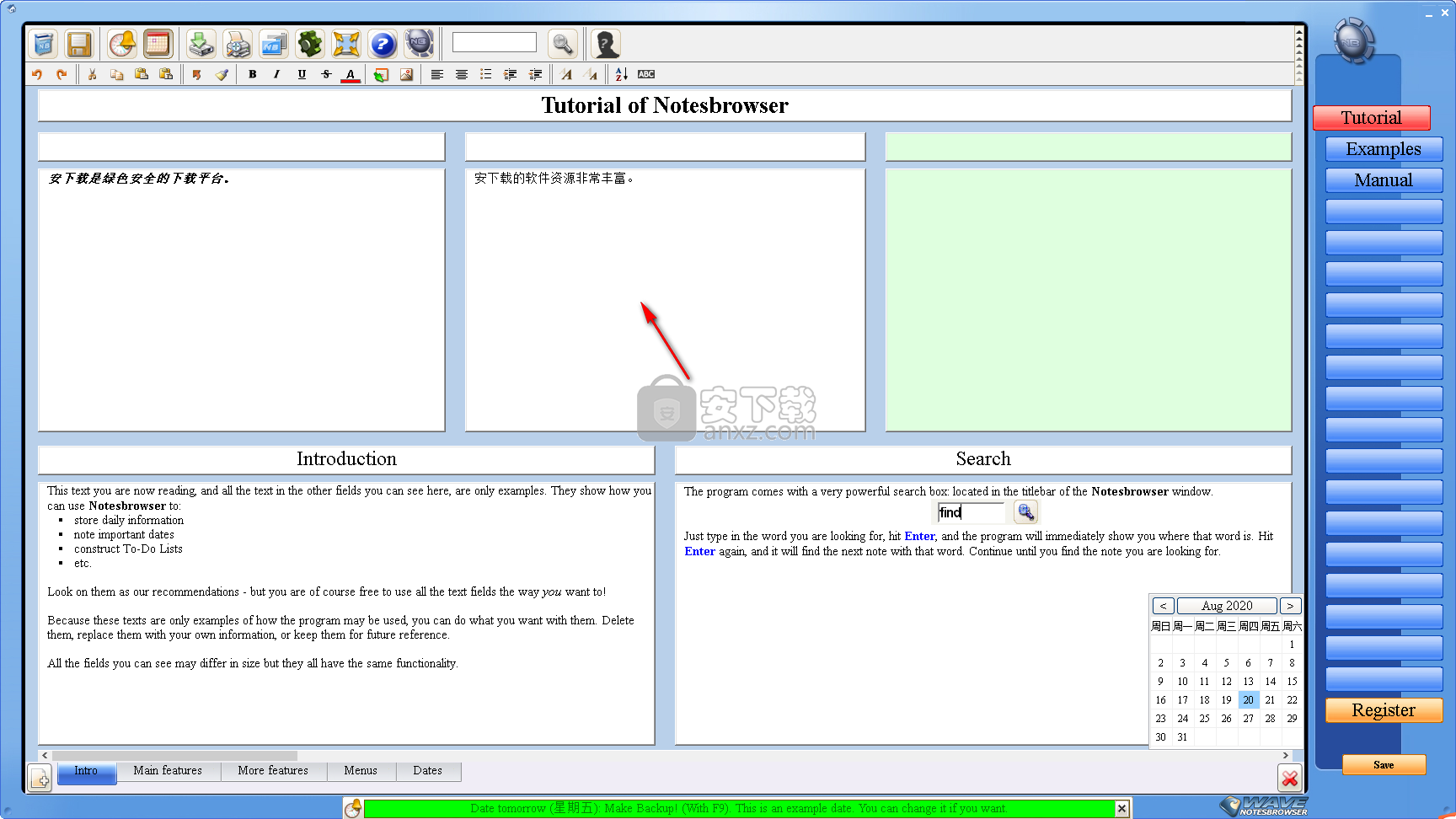
Task: Click the NB globe logo above categories
Action: (x=1354, y=40)
